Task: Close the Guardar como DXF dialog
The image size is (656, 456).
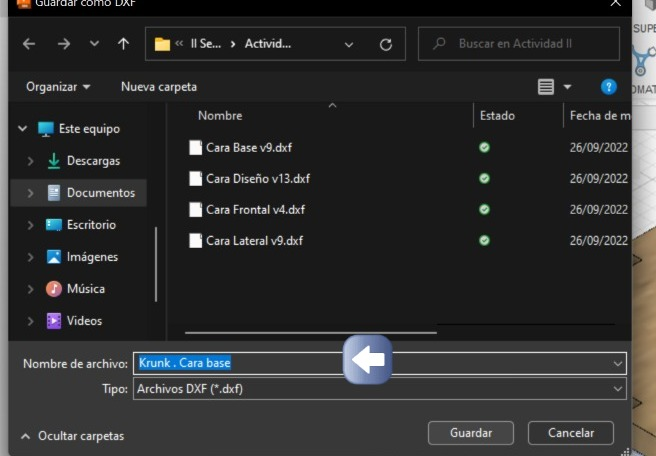Action: (615, 4)
